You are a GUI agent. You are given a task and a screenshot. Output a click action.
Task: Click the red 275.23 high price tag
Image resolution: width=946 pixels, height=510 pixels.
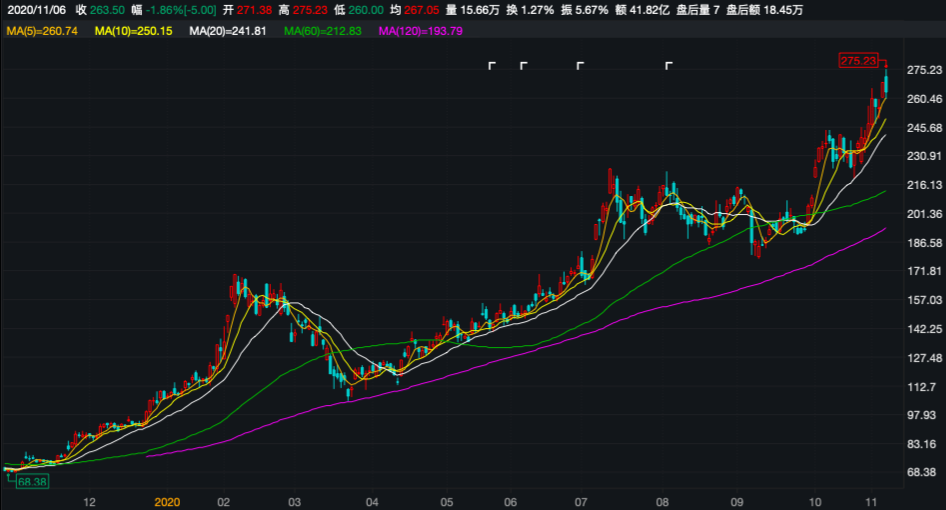(857, 62)
